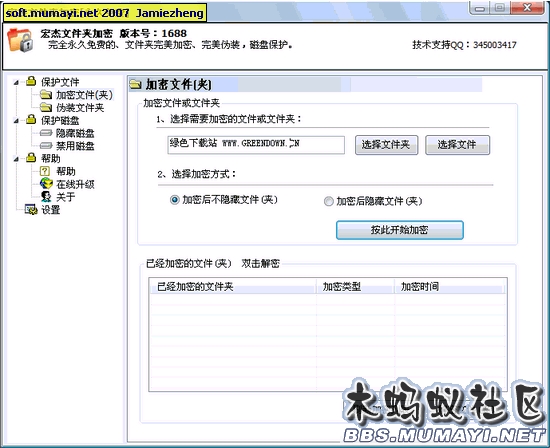The width and height of the screenshot is (550, 448).
Task: Minimize the window
Action: click(479, 8)
